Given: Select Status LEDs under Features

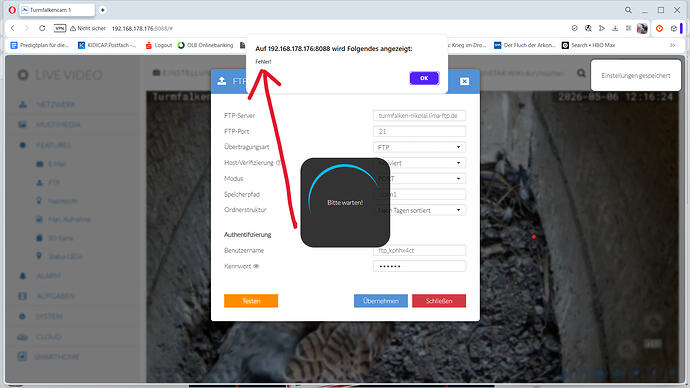Looking at the screenshot, I should tap(65, 256).
